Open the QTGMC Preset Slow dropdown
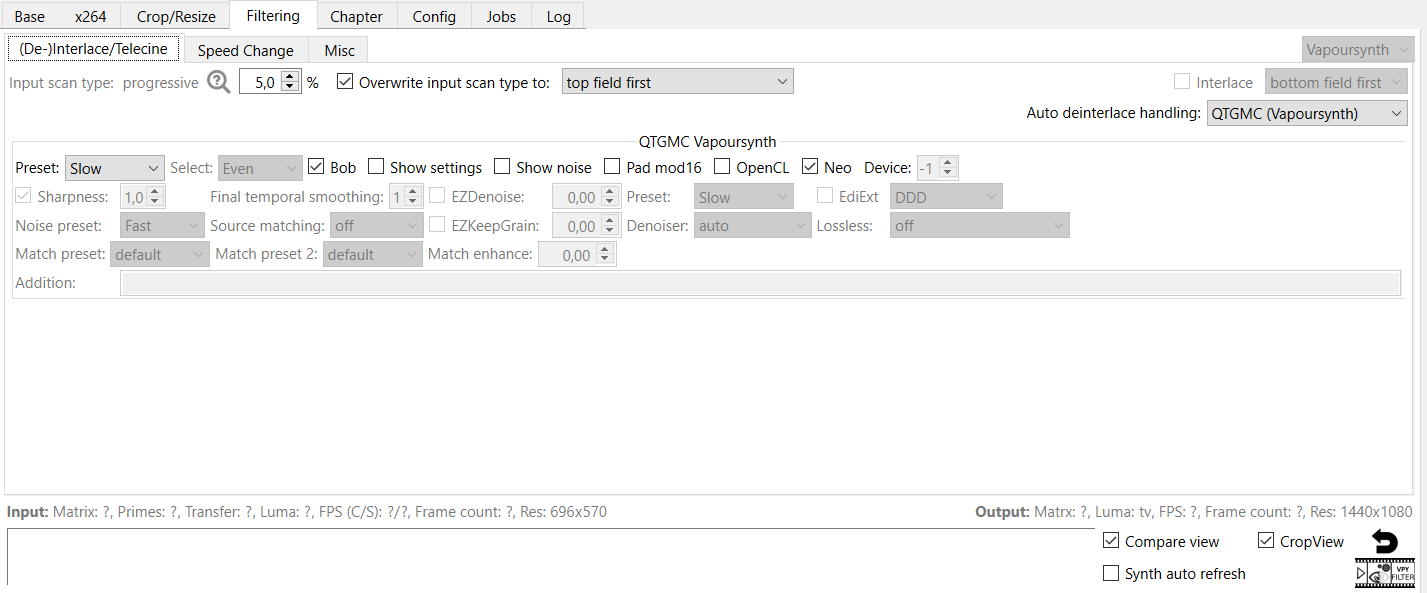The width and height of the screenshot is (1427, 593). click(x=114, y=168)
